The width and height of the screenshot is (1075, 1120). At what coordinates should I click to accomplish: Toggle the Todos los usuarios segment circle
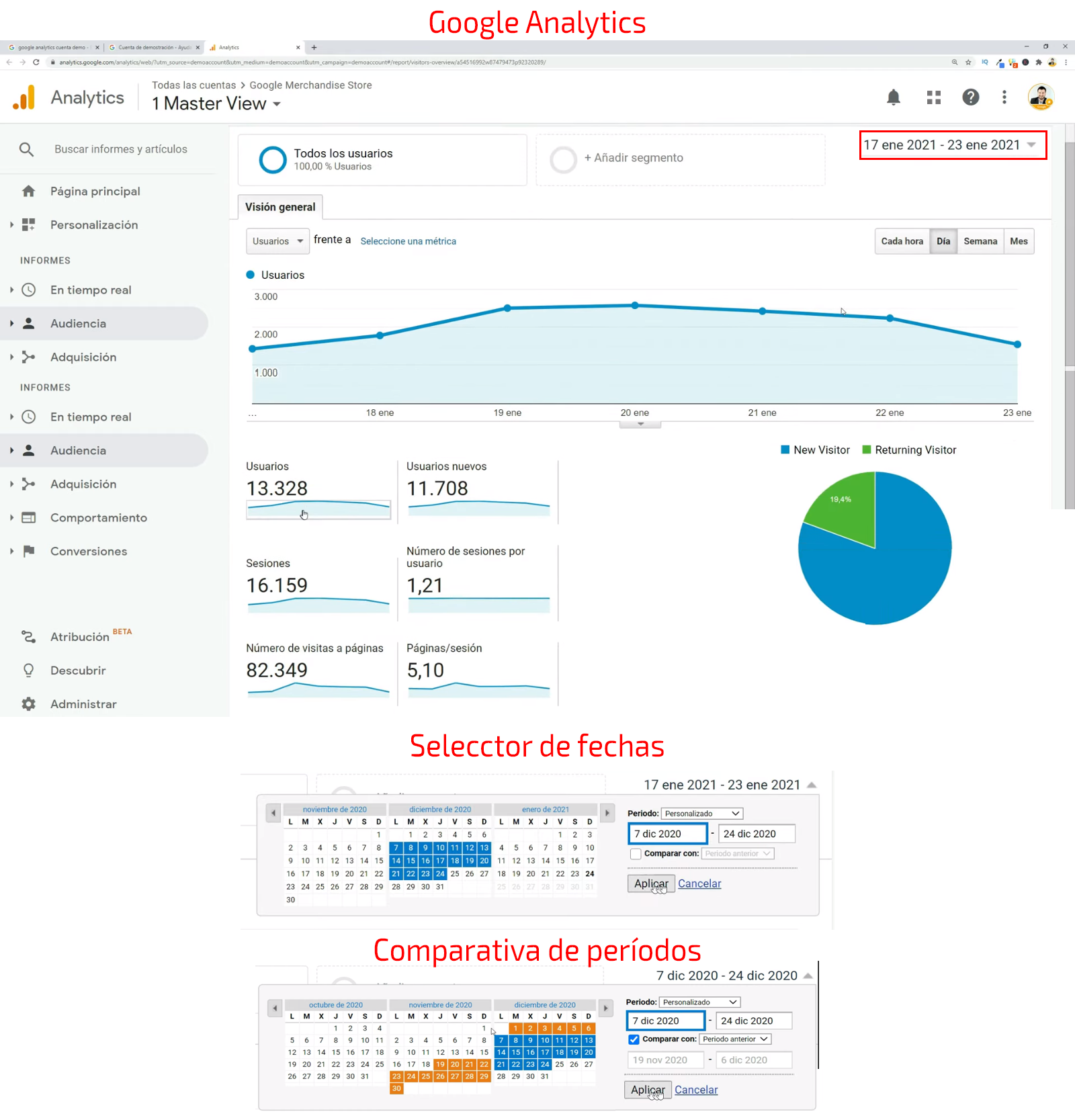(273, 160)
